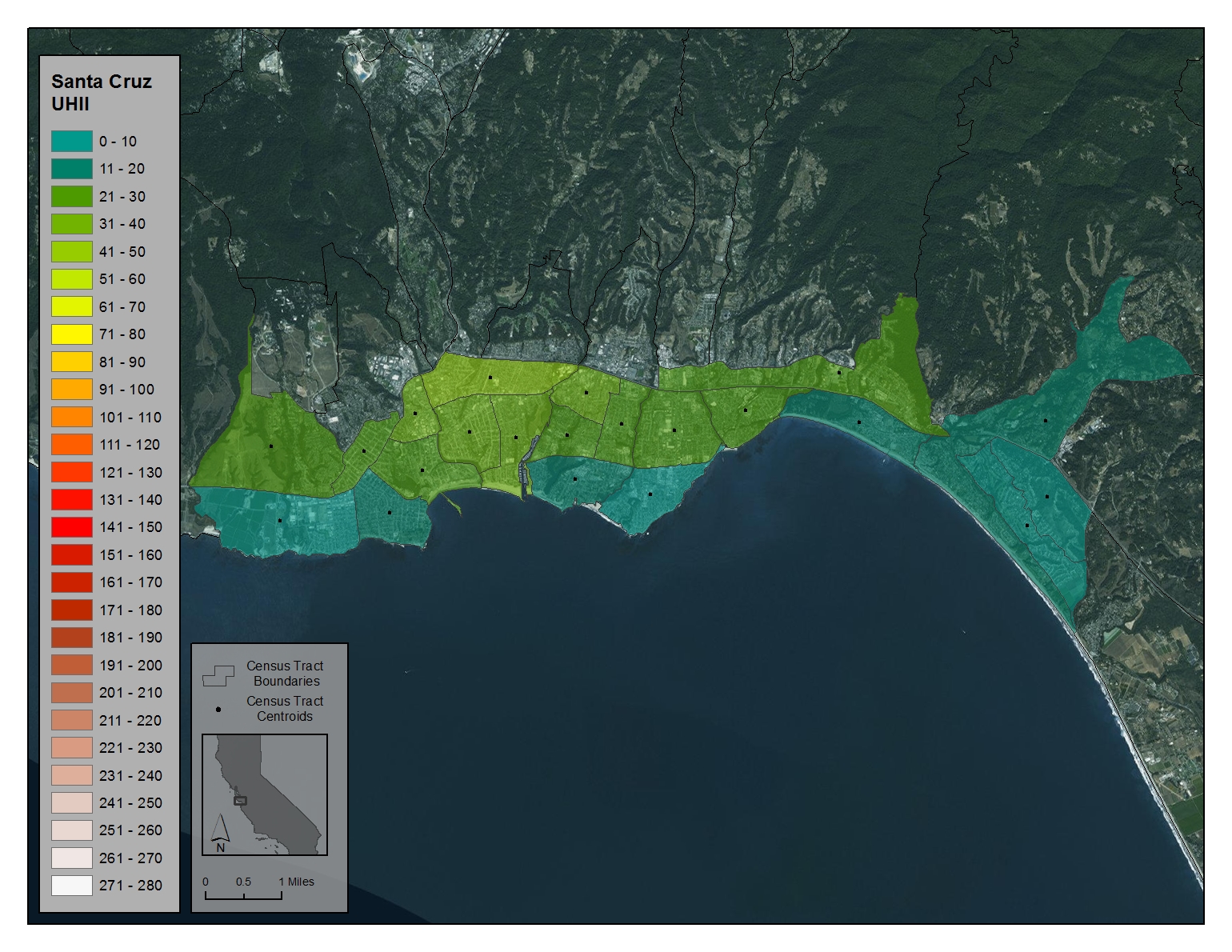Click the "61 - 70" legend label
Screen dimensions: 1232x952
pos(122,307)
